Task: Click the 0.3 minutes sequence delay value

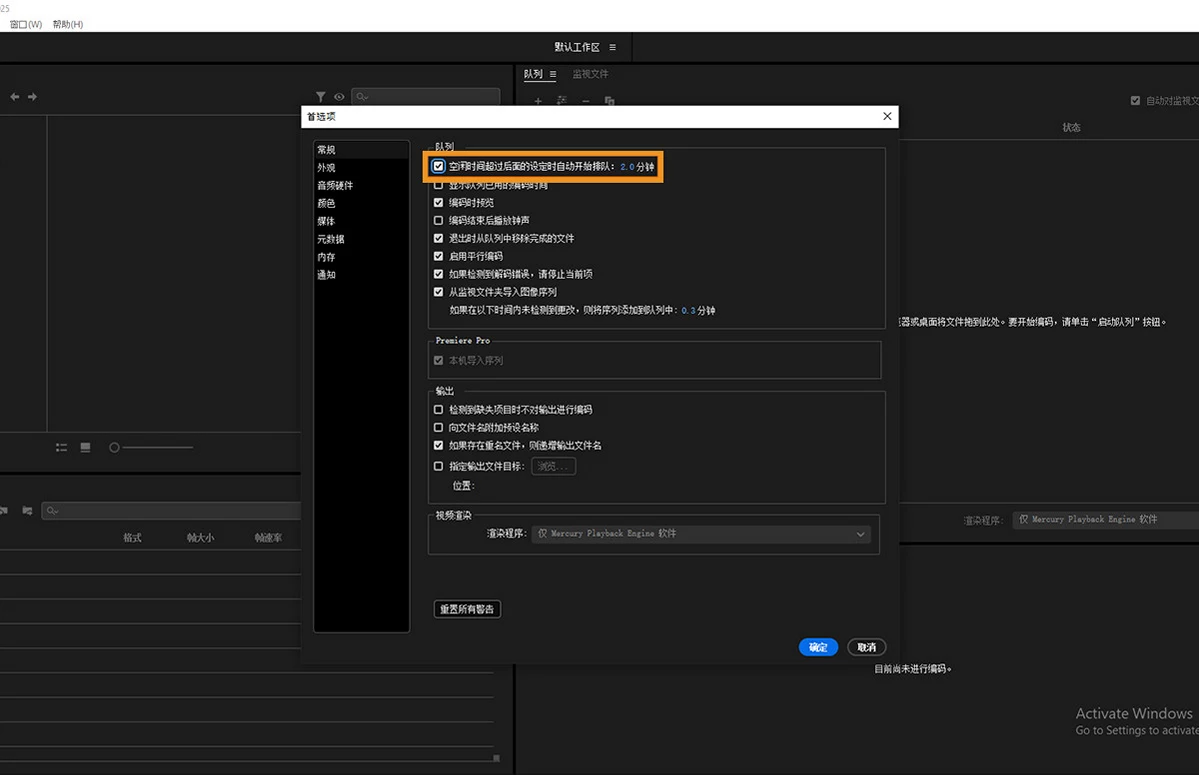Action: pos(688,310)
